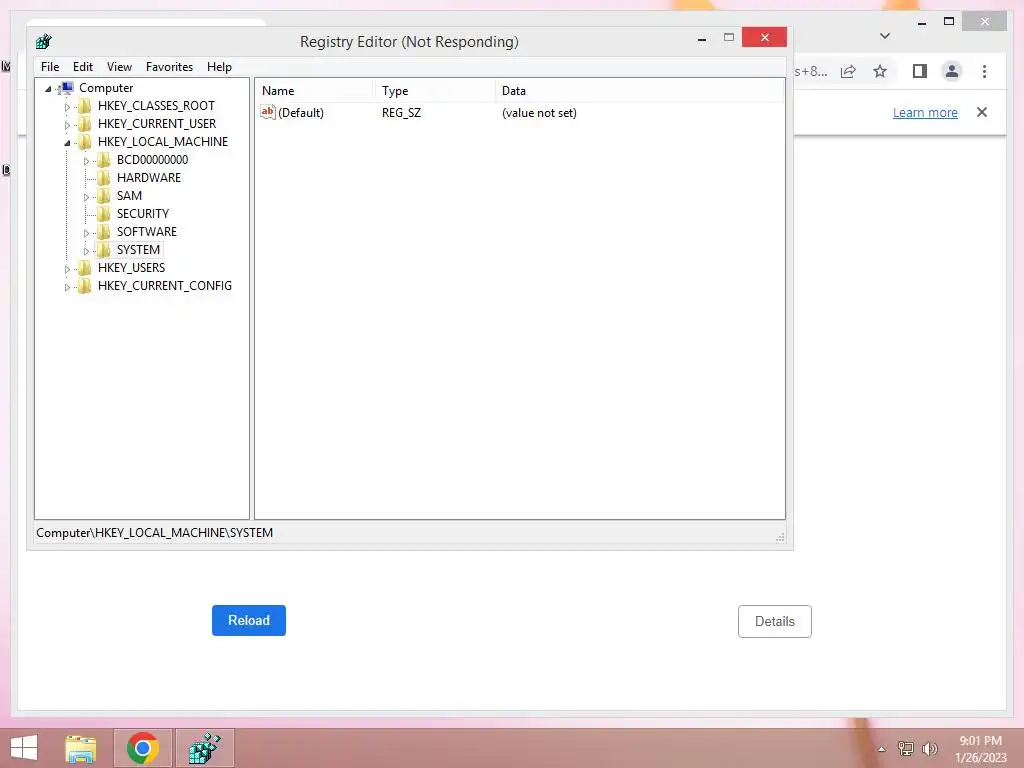
Task: Open the Favorites menu
Action: click(169, 67)
